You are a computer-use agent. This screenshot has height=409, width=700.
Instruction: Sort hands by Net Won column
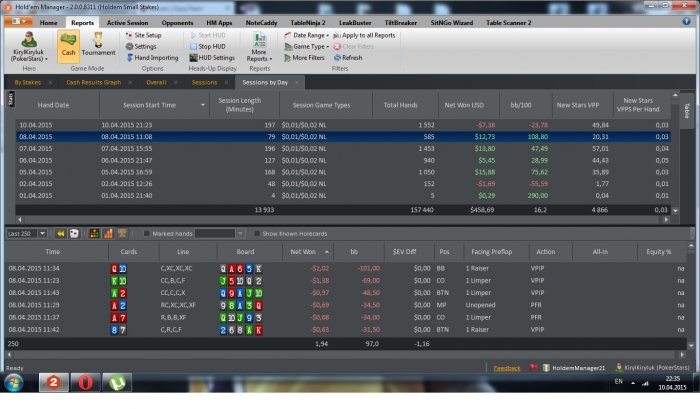point(308,252)
